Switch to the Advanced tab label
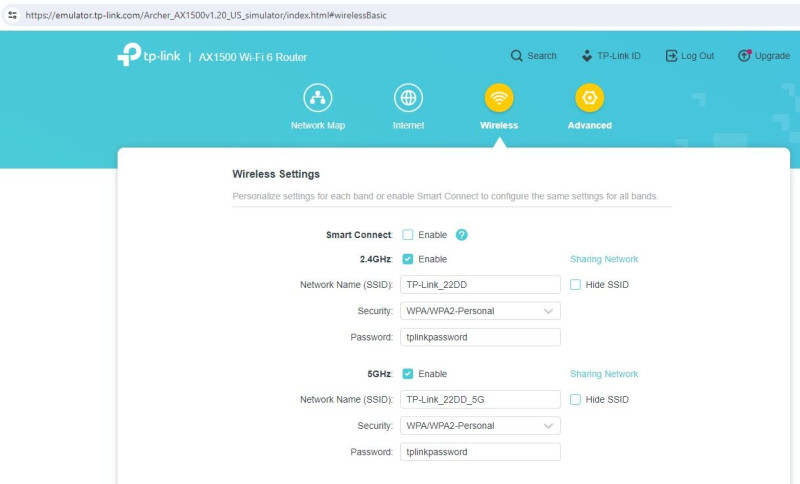800x484 pixels. pos(590,125)
